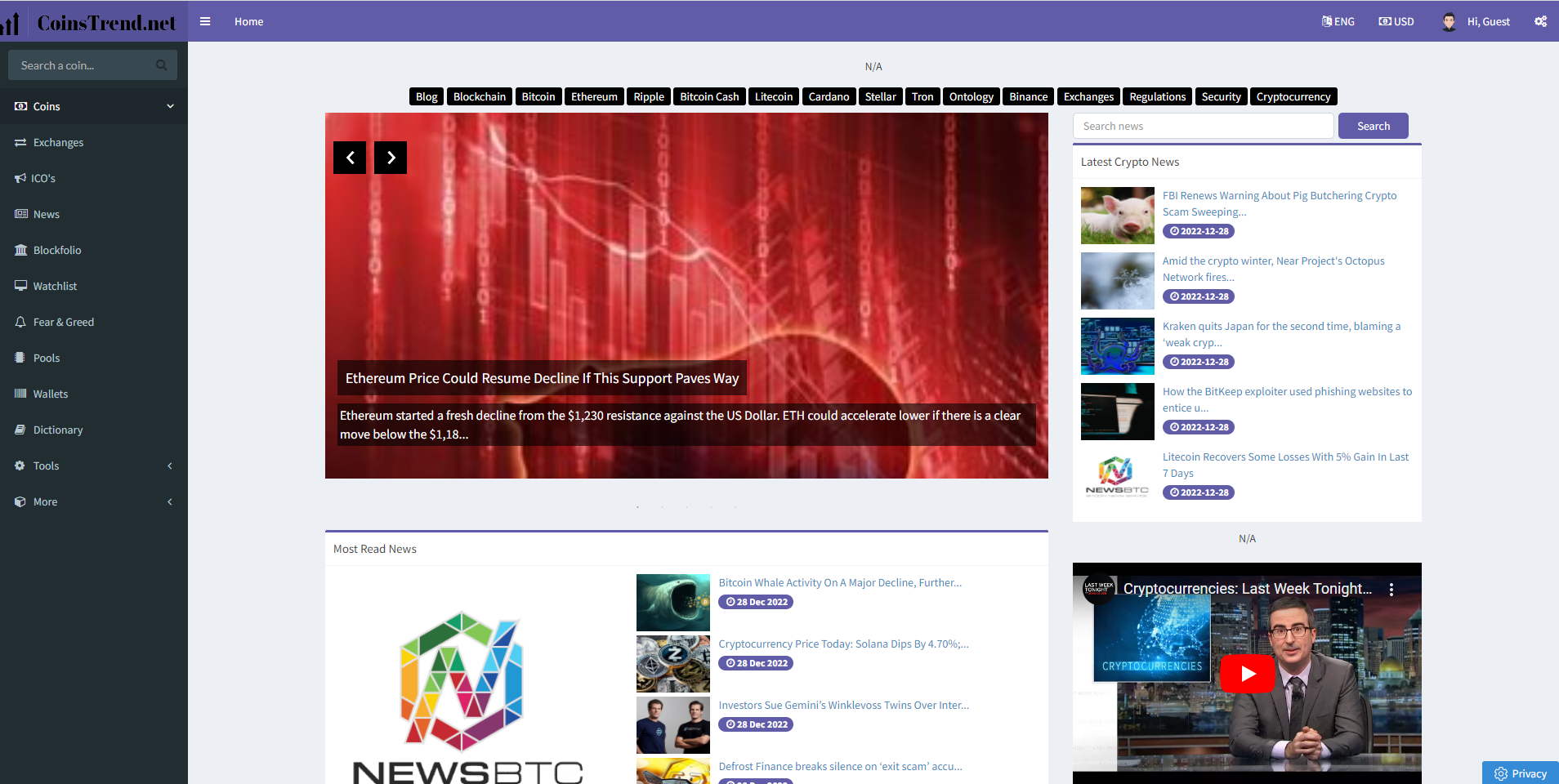
Task: Click into the Search news field
Action: pos(1203,126)
